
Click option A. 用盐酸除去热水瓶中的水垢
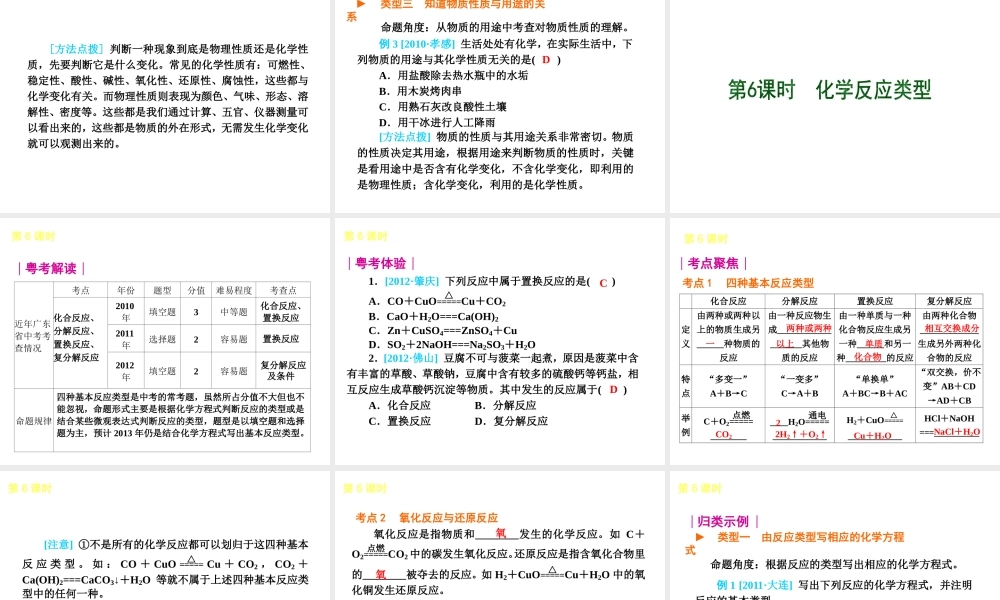point(453,75)
